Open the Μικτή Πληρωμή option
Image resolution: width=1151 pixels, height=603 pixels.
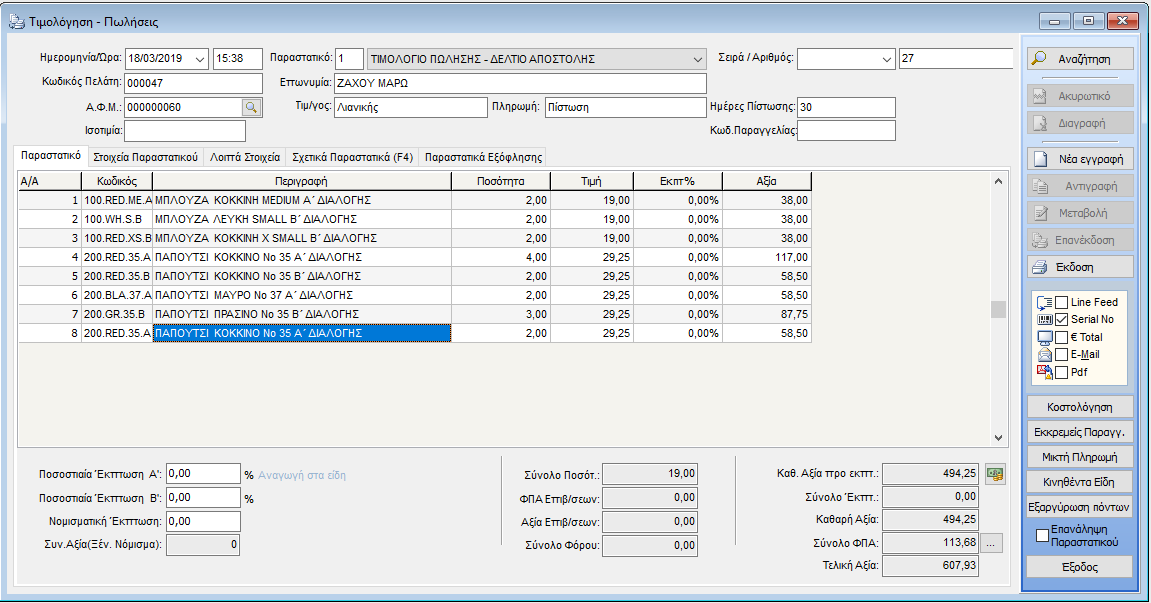[1080, 457]
